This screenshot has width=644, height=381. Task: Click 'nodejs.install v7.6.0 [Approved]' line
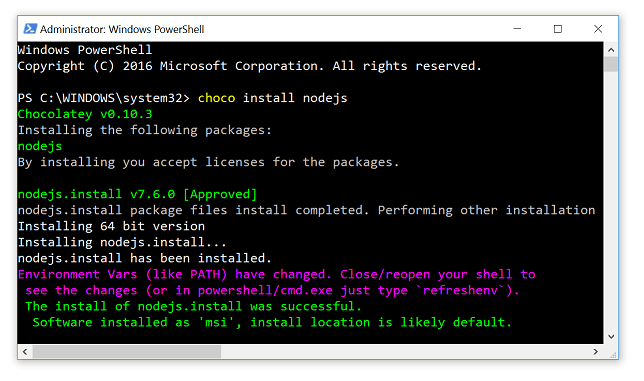[x=137, y=194]
